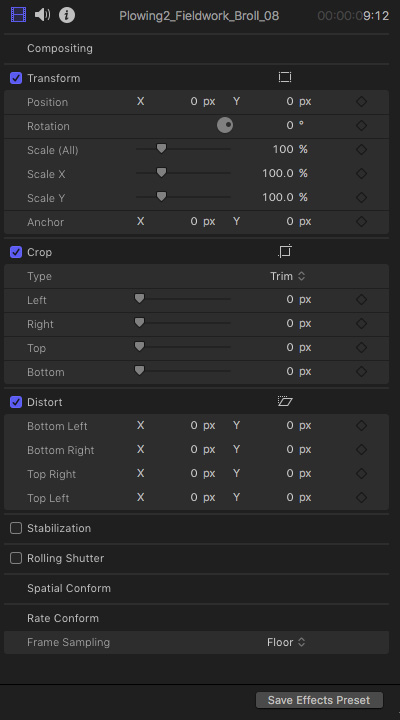Viewport: 400px width, 720px height.
Task: Disable the Transform checkbox
Action: [16, 78]
